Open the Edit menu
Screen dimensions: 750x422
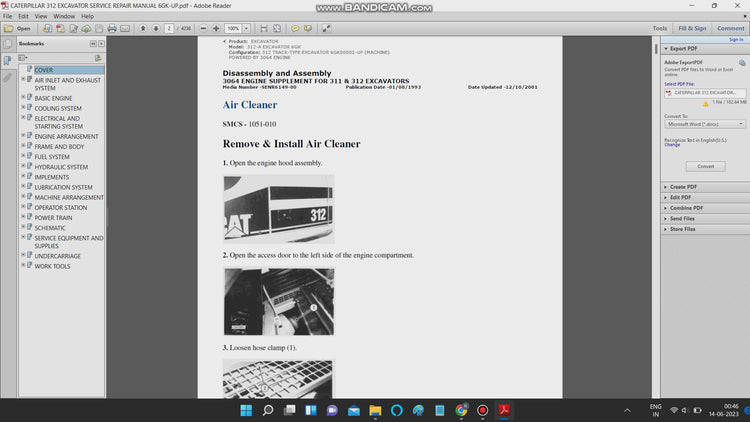[23, 16]
